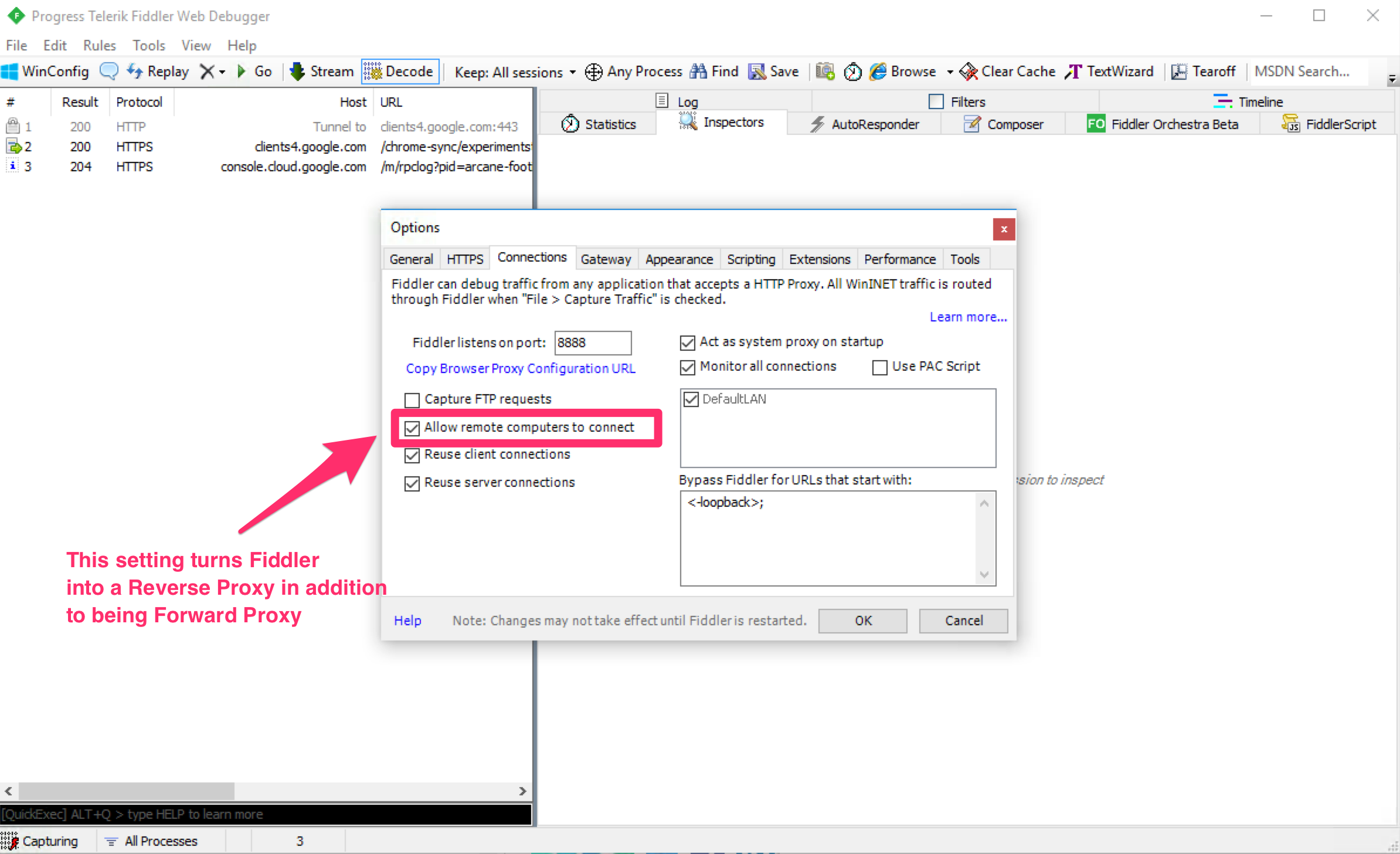Close Options dialog with red X

(1004, 229)
